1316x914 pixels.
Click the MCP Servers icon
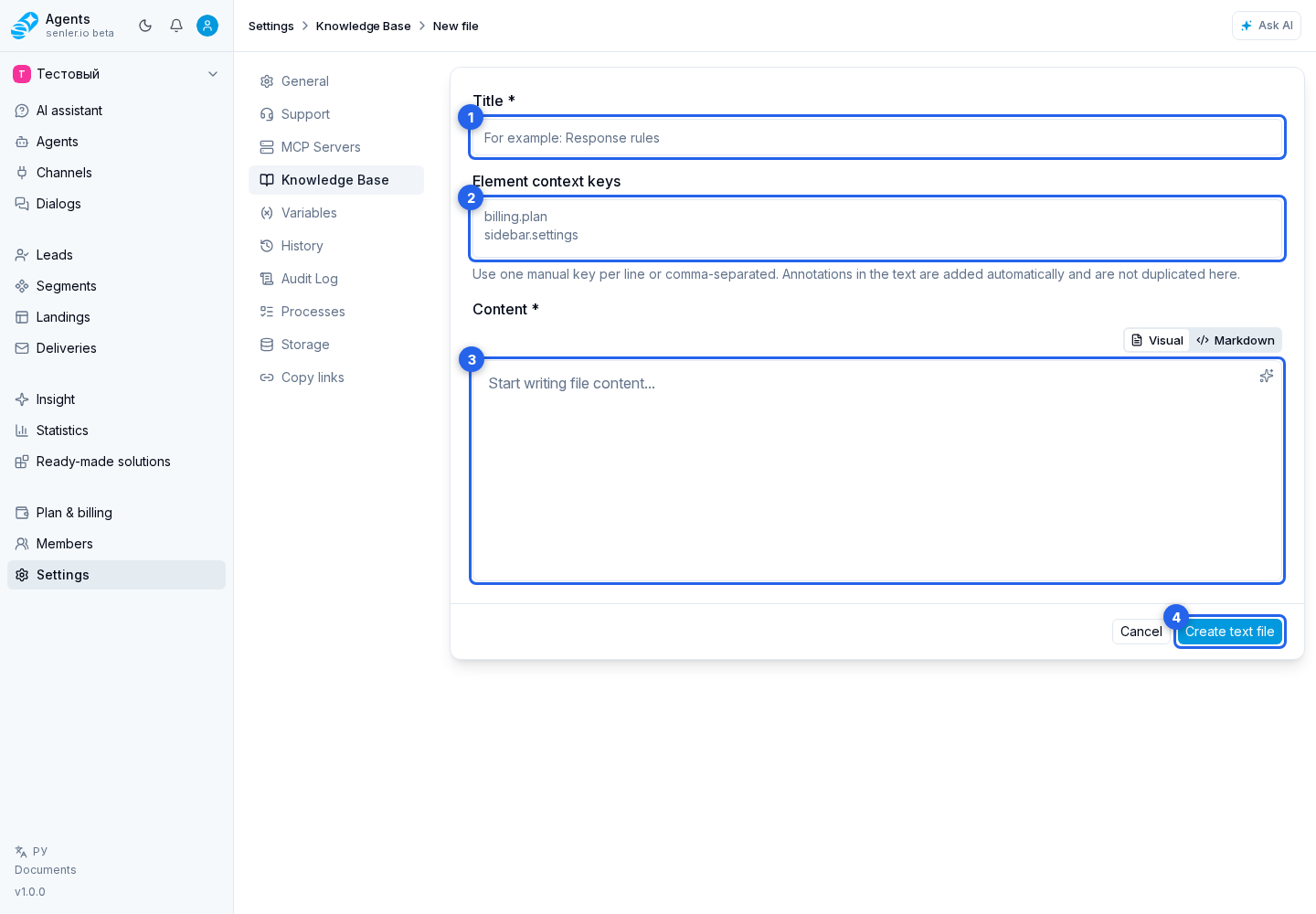[x=267, y=147]
